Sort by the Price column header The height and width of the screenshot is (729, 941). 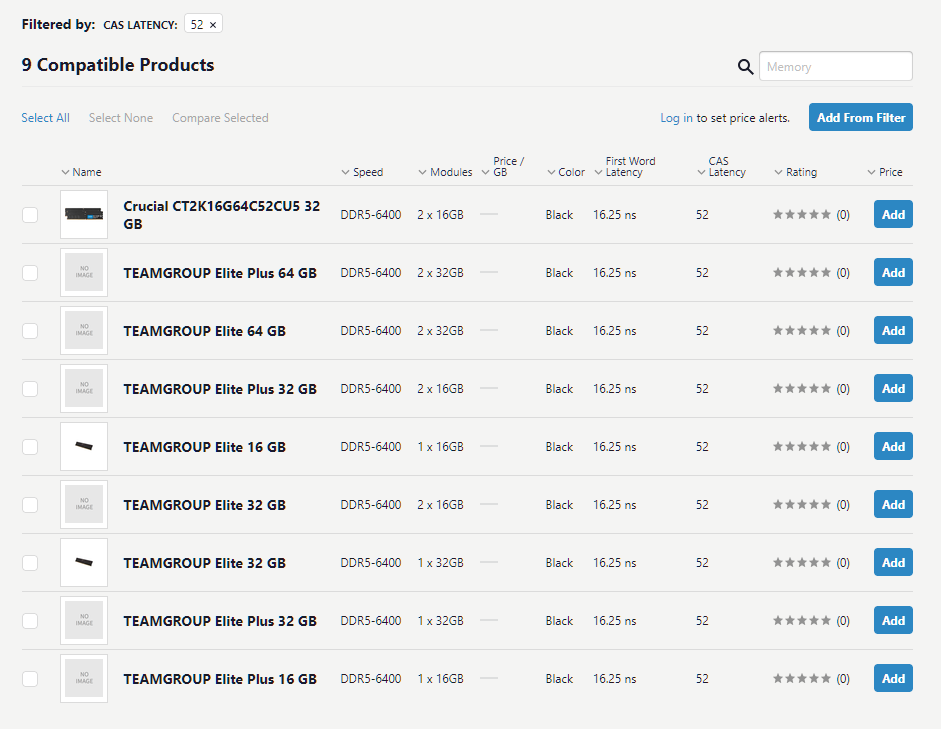click(x=885, y=172)
